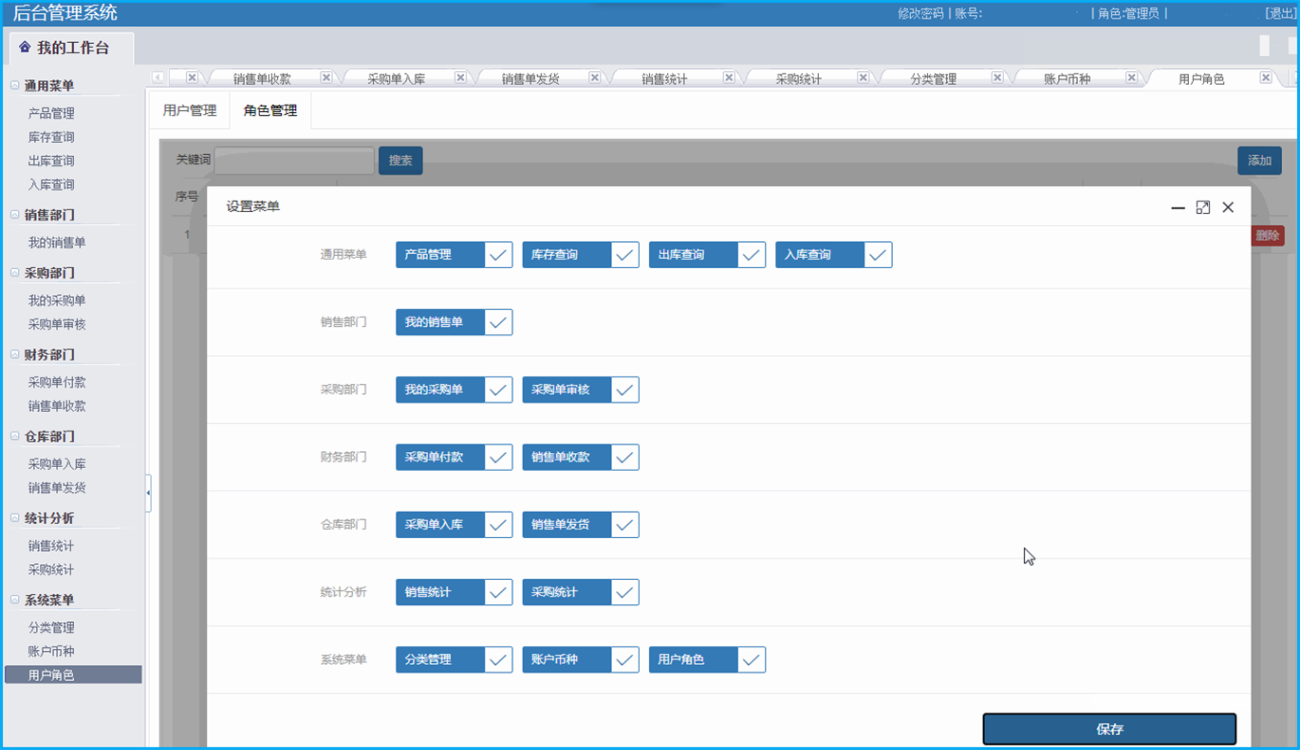Toggle the 销售单收款 menu checkbox in dialog
This screenshot has height=750, width=1300.
[x=625, y=457]
